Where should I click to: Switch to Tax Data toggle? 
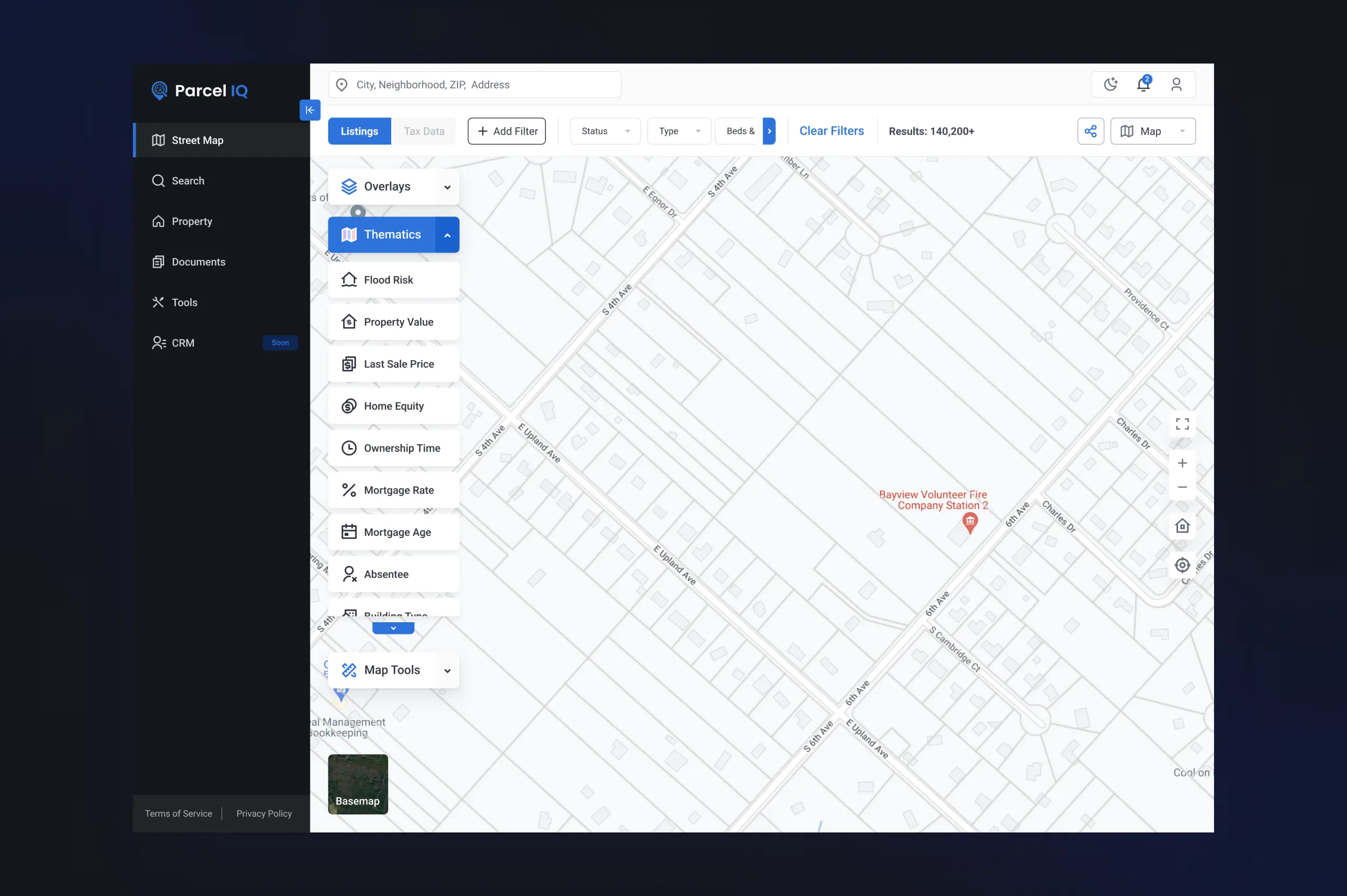click(424, 131)
